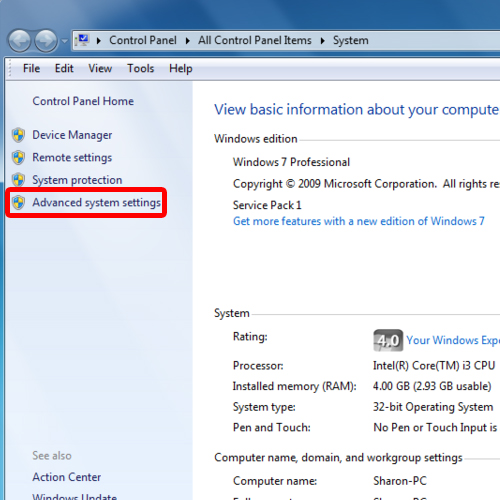Image resolution: width=500 pixels, height=500 pixels.
Task: Select System in the breadcrumb path
Action: tap(351, 40)
